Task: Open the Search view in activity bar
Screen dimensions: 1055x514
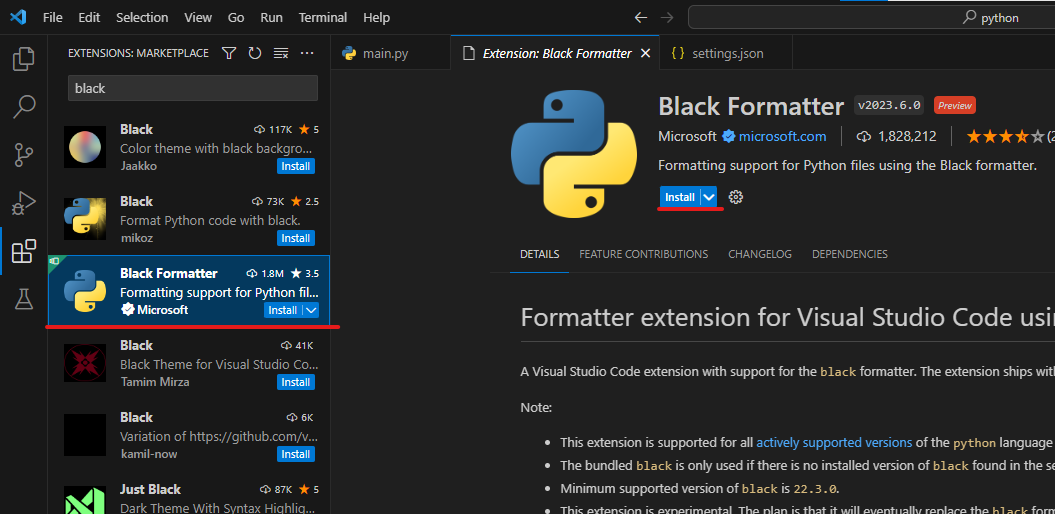Action: click(x=24, y=106)
